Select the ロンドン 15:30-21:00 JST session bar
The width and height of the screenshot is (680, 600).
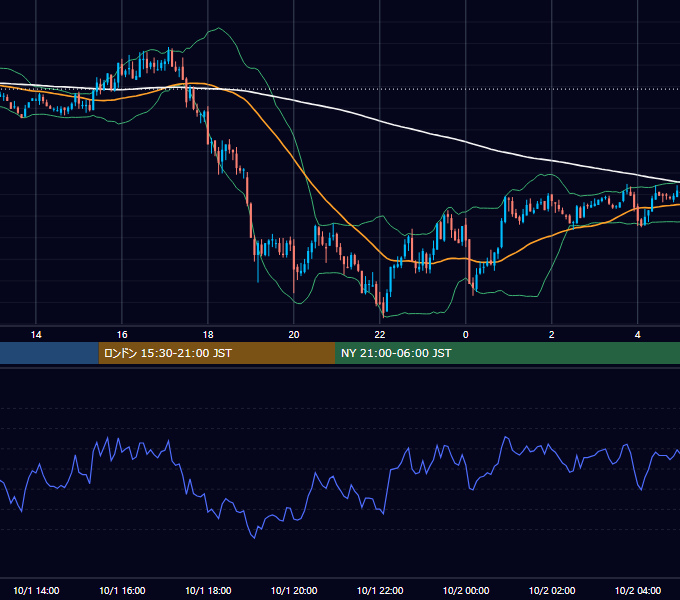coord(217,353)
